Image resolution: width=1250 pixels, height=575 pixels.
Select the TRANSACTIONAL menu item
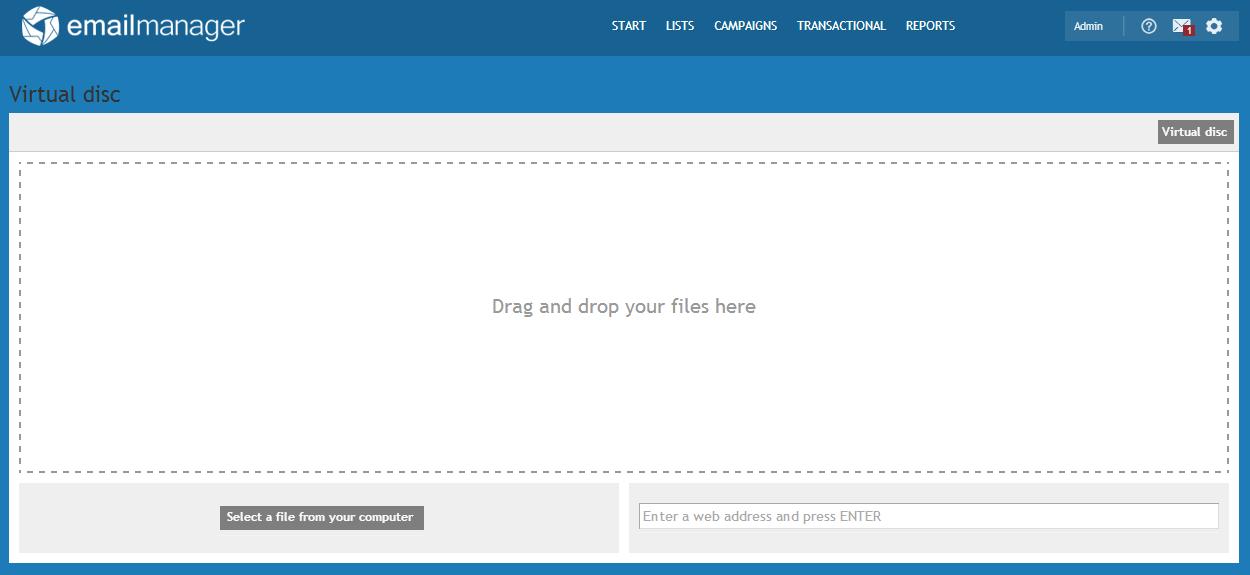click(x=841, y=26)
